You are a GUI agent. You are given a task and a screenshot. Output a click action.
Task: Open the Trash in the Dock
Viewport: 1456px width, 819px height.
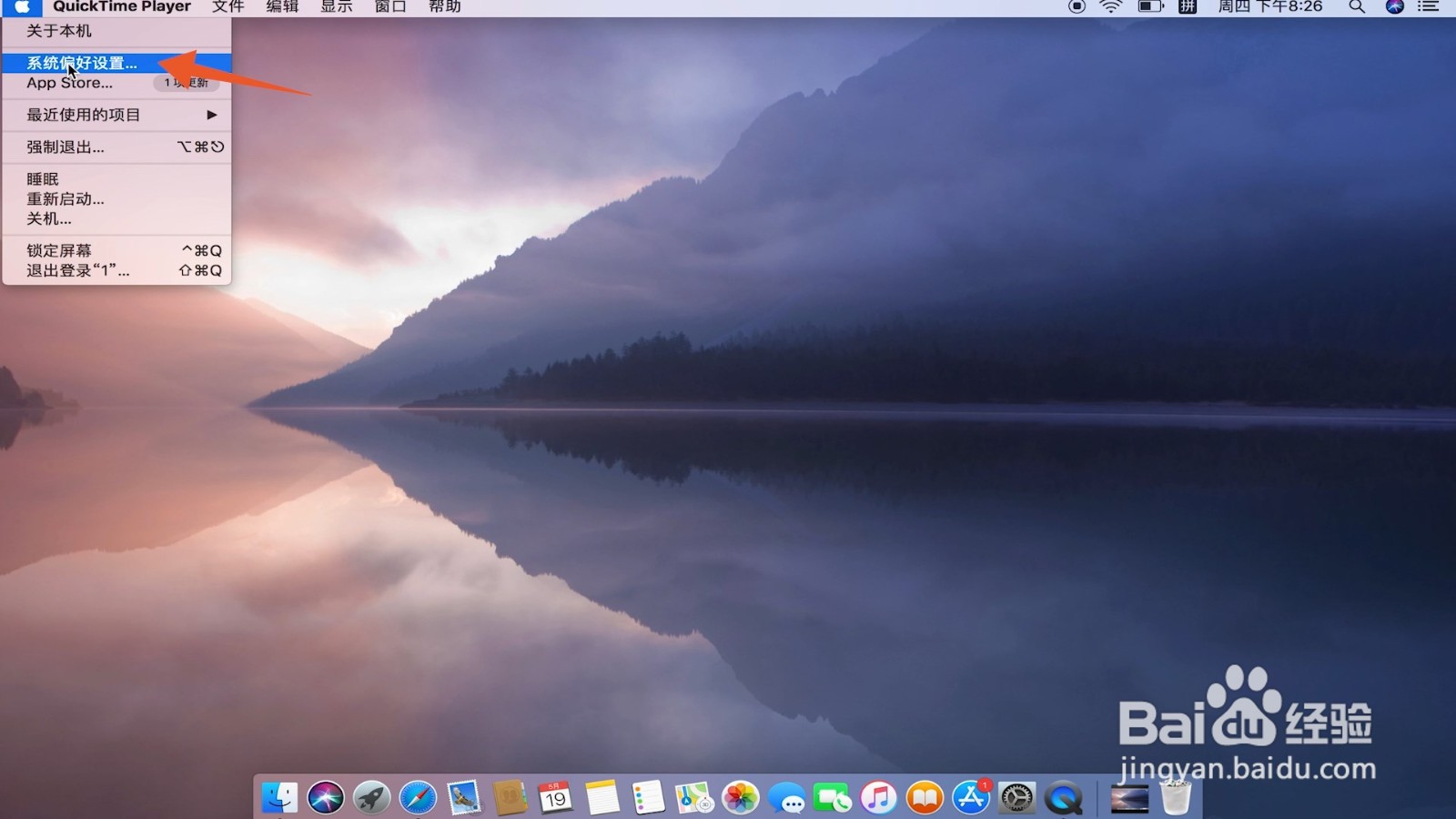coord(1176,798)
